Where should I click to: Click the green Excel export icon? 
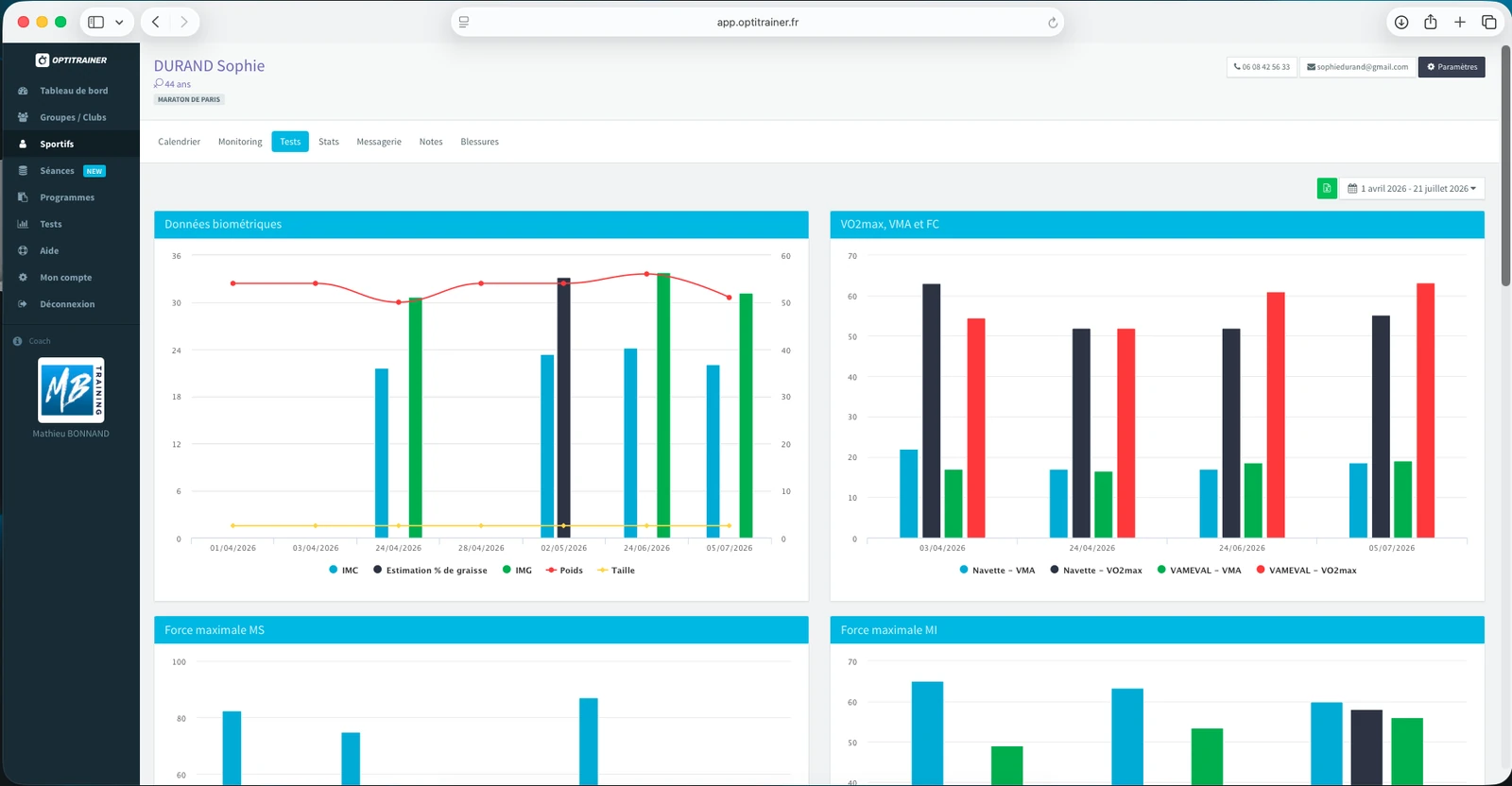[1327, 188]
